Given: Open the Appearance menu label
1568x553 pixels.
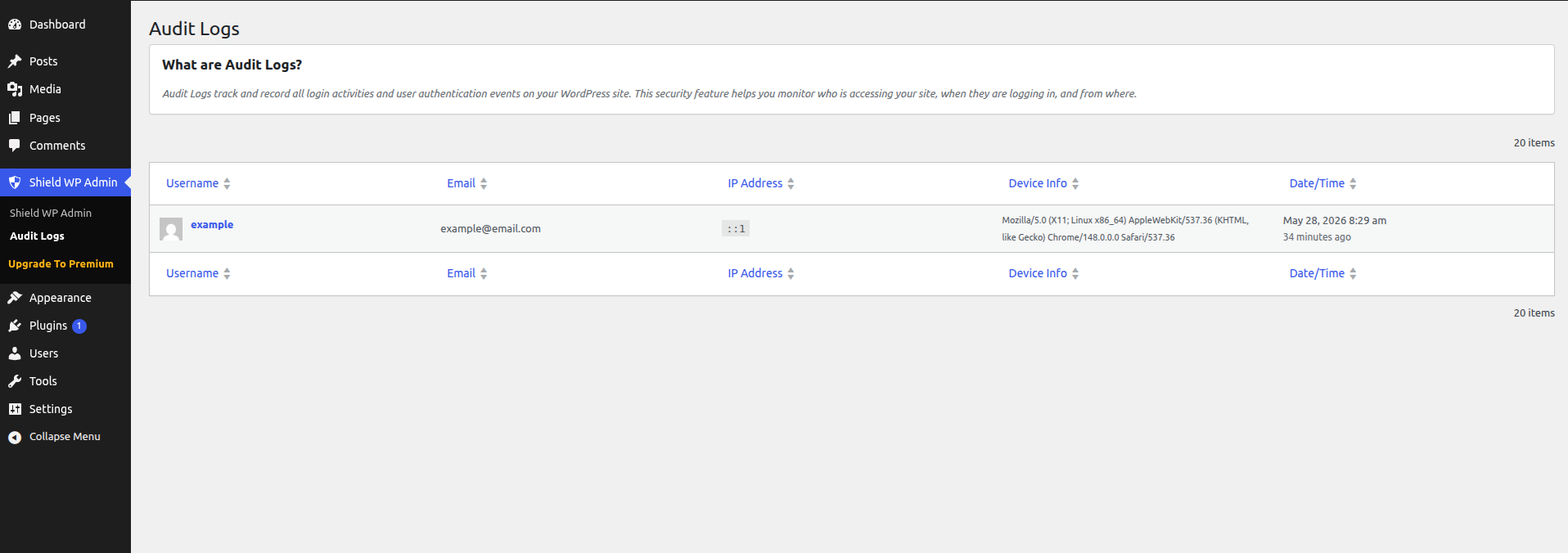Looking at the screenshot, I should 61,298.
